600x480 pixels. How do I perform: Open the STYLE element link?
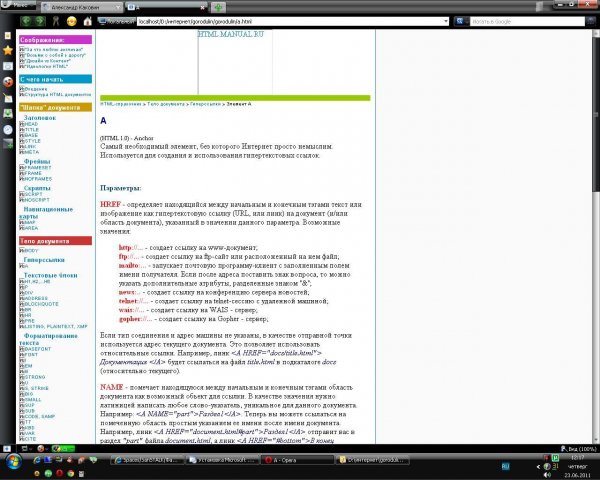33,141
